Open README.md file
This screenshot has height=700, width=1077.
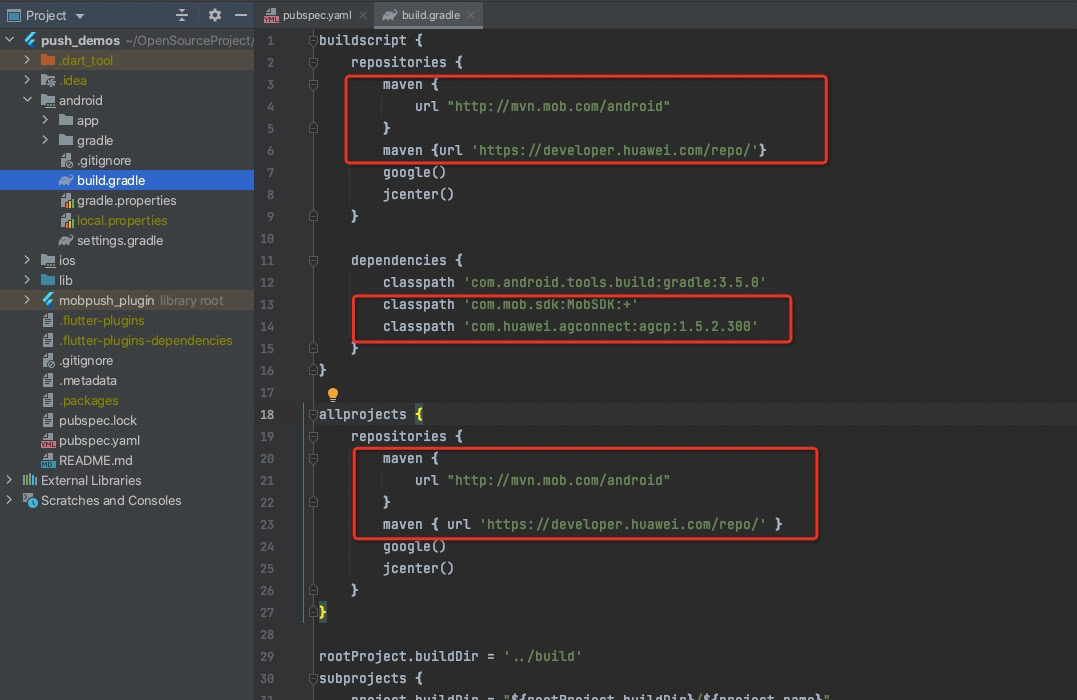click(x=95, y=460)
